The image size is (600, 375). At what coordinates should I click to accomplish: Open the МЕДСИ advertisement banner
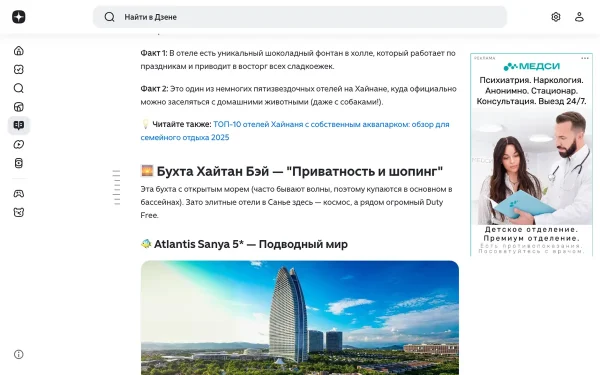click(x=531, y=155)
